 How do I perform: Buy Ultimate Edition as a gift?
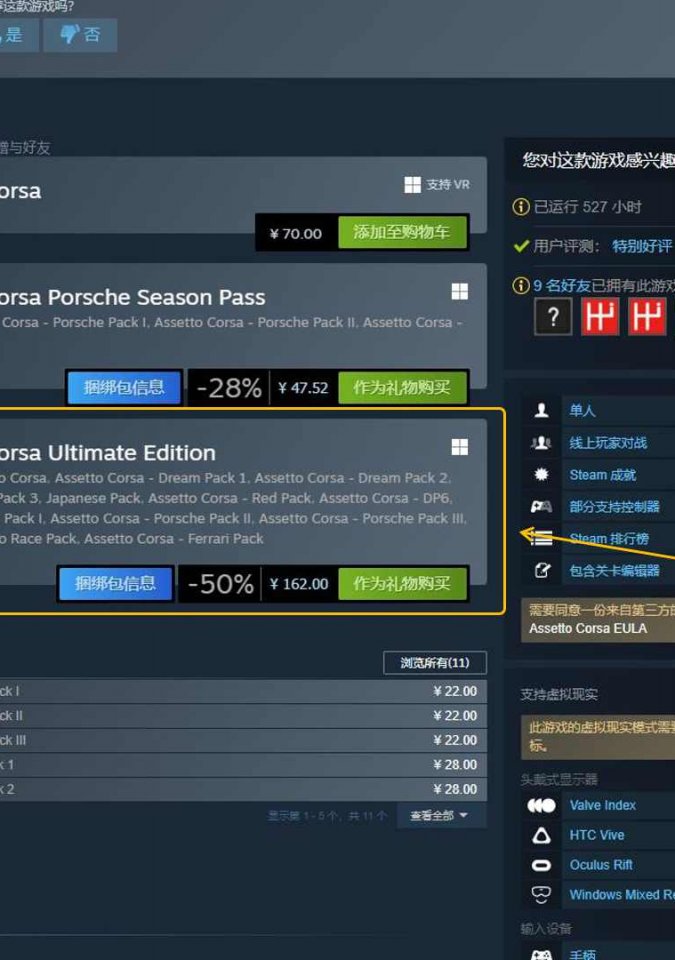pos(402,583)
